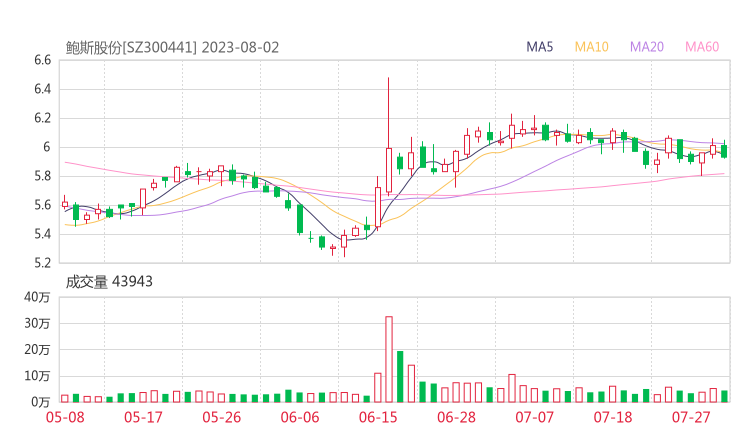The height and width of the screenshot is (440, 740).
Task: Click the MA10 legend label
Action: [591, 47]
